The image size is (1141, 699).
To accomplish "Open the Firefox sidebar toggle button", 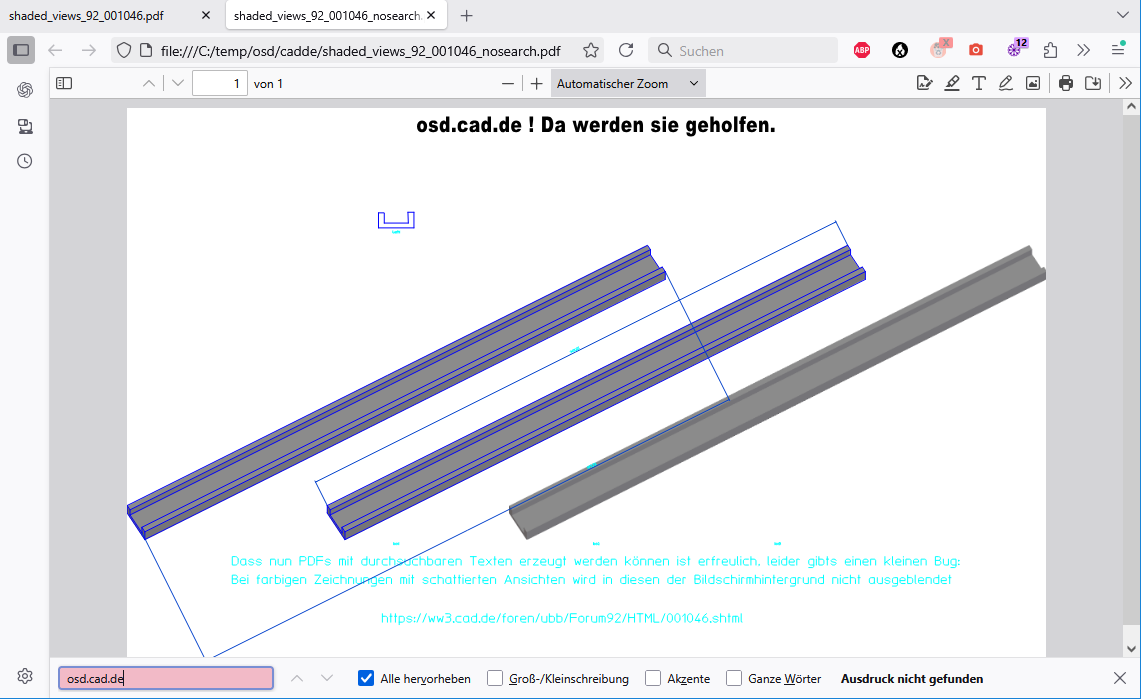I will tap(21, 50).
